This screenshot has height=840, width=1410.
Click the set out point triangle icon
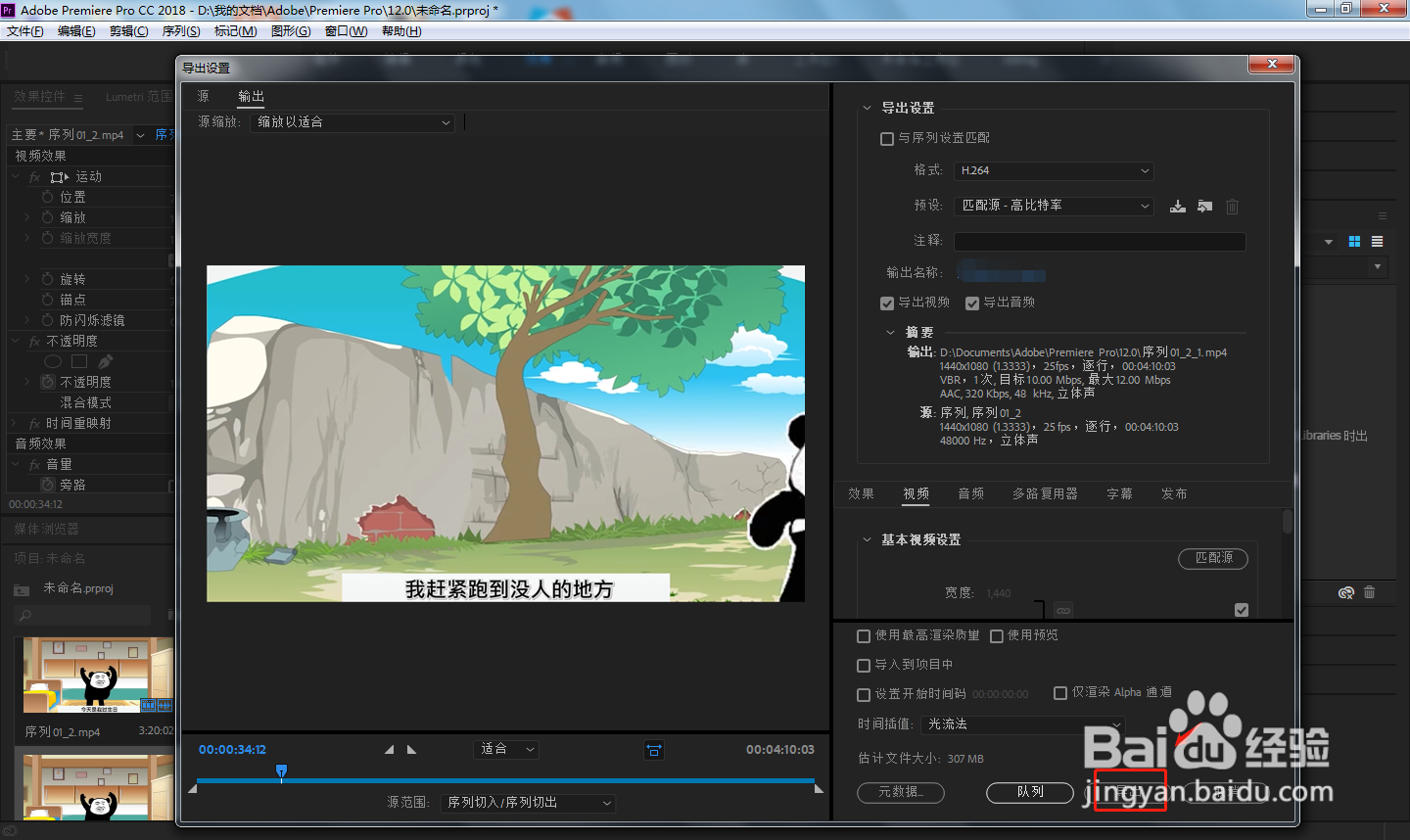[x=412, y=750]
